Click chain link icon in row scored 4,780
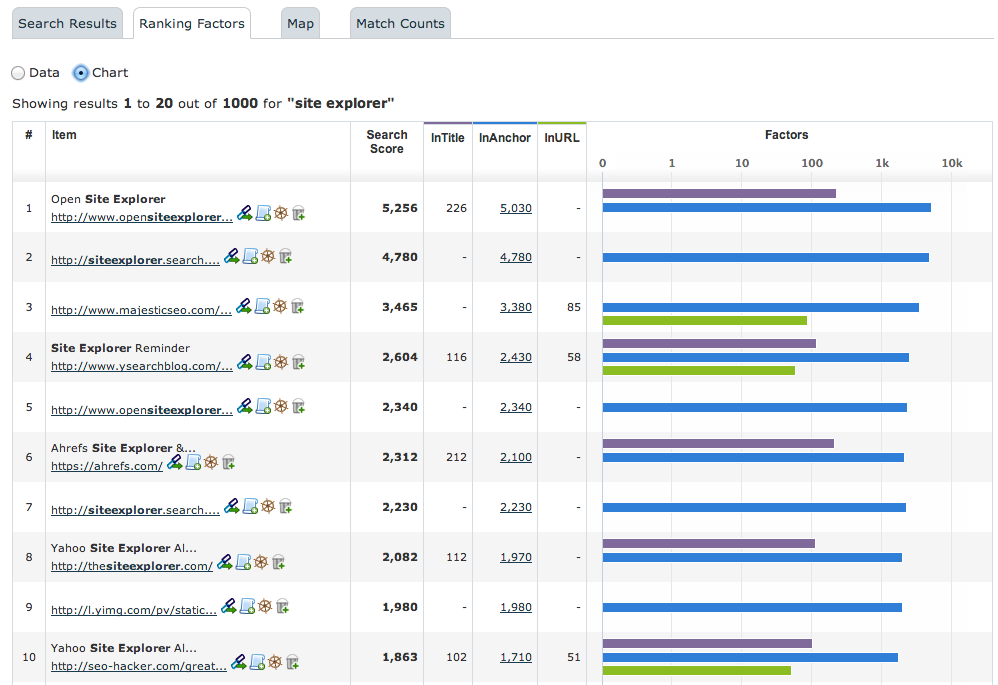Viewport: 998px width, 685px height. coord(232,257)
